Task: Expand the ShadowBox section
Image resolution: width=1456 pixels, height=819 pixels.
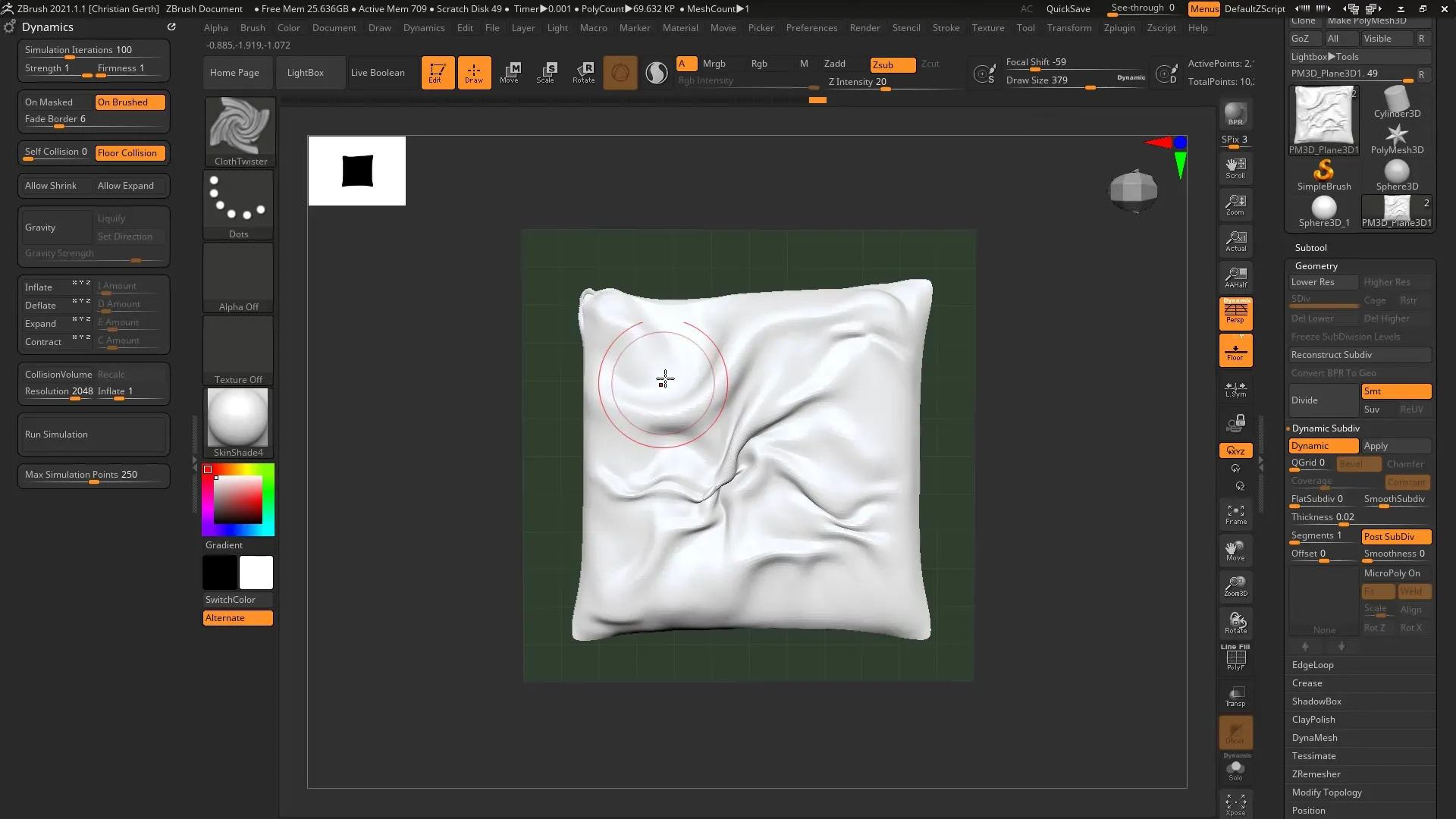Action: point(1316,701)
